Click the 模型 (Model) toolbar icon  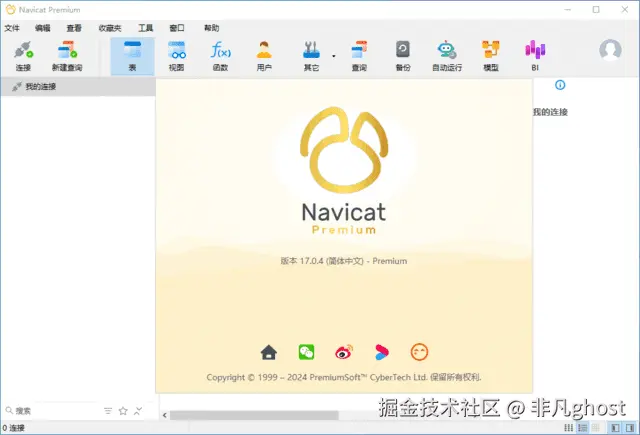[x=491, y=56]
